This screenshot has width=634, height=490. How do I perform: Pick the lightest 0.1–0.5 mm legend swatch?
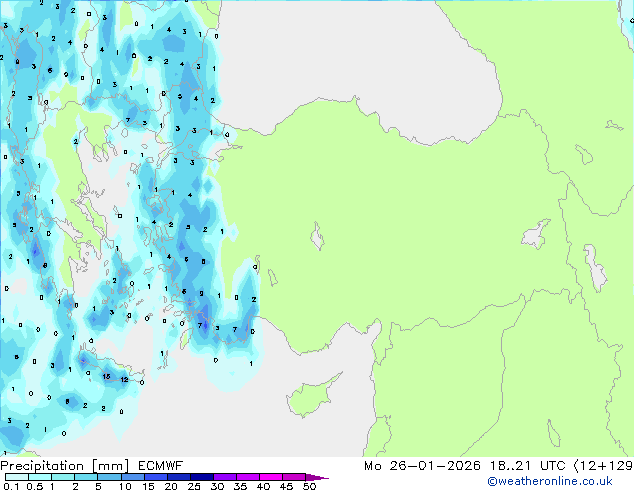tap(17, 477)
